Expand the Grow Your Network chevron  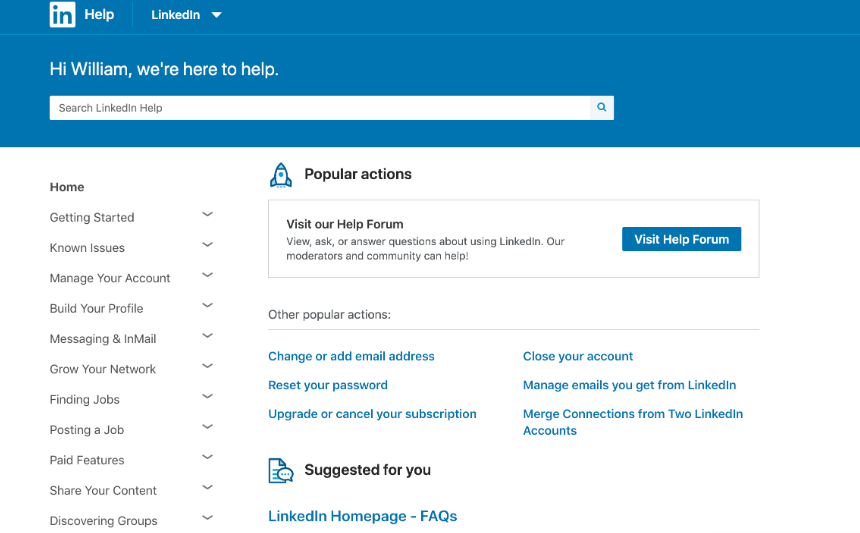207,366
